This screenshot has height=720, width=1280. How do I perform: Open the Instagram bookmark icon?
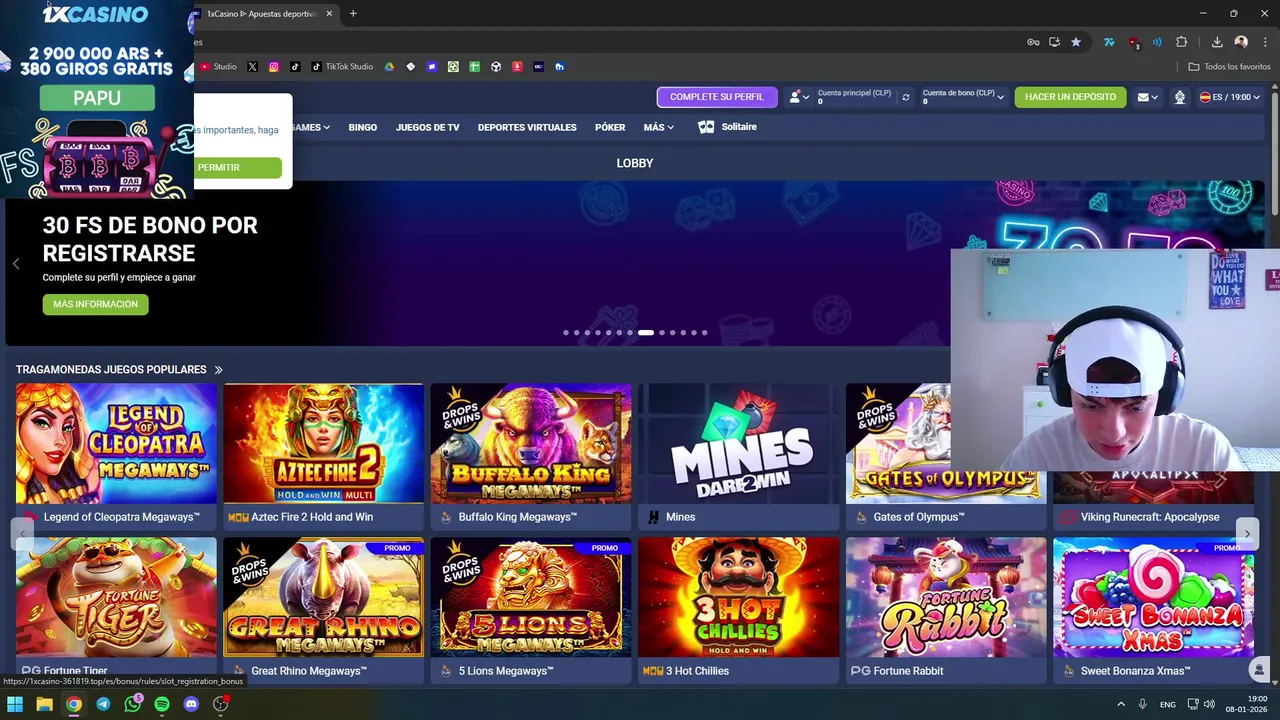pyautogui.click(x=273, y=67)
